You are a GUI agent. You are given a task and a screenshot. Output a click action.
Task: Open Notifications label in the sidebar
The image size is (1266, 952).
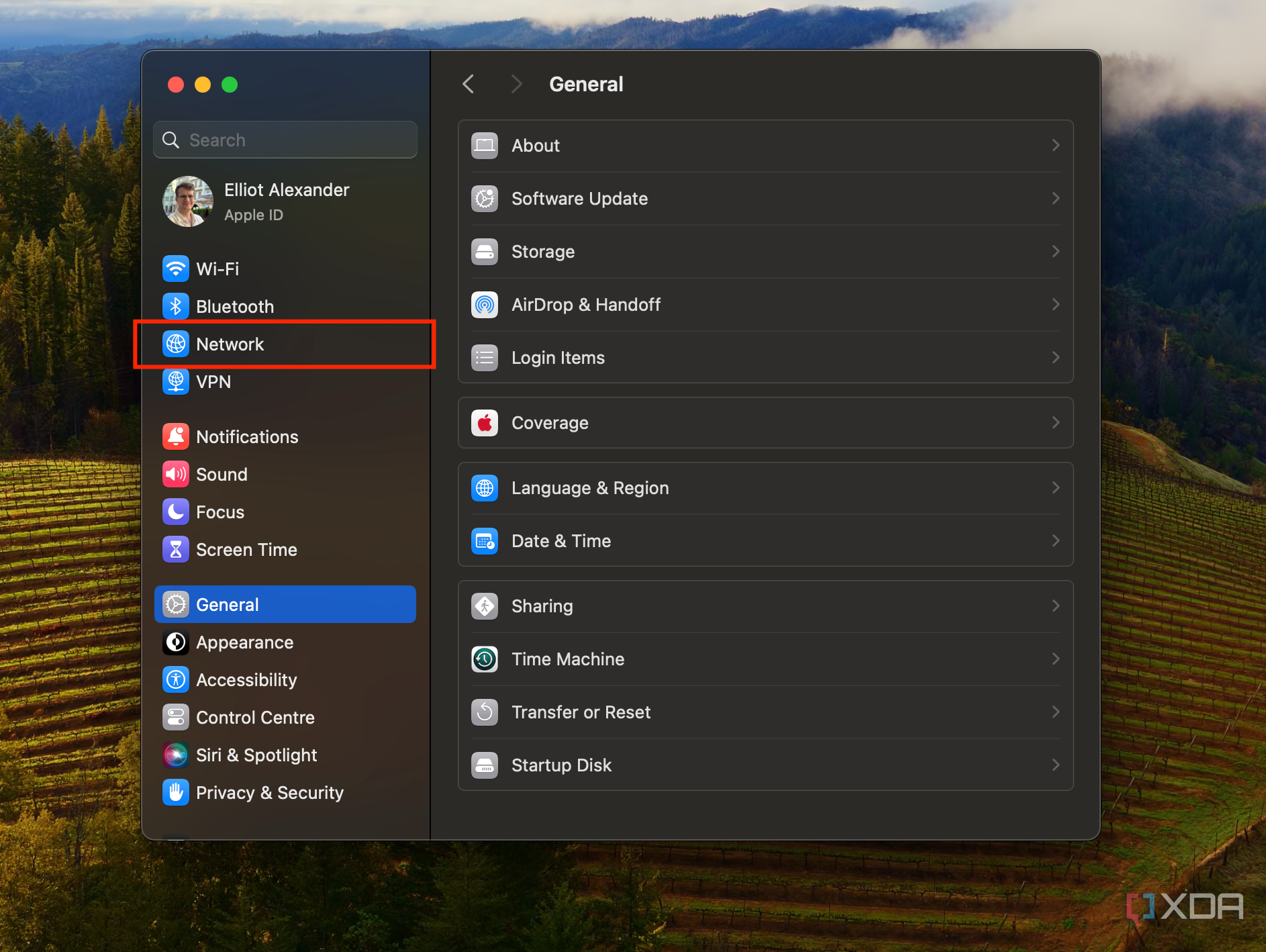(247, 437)
